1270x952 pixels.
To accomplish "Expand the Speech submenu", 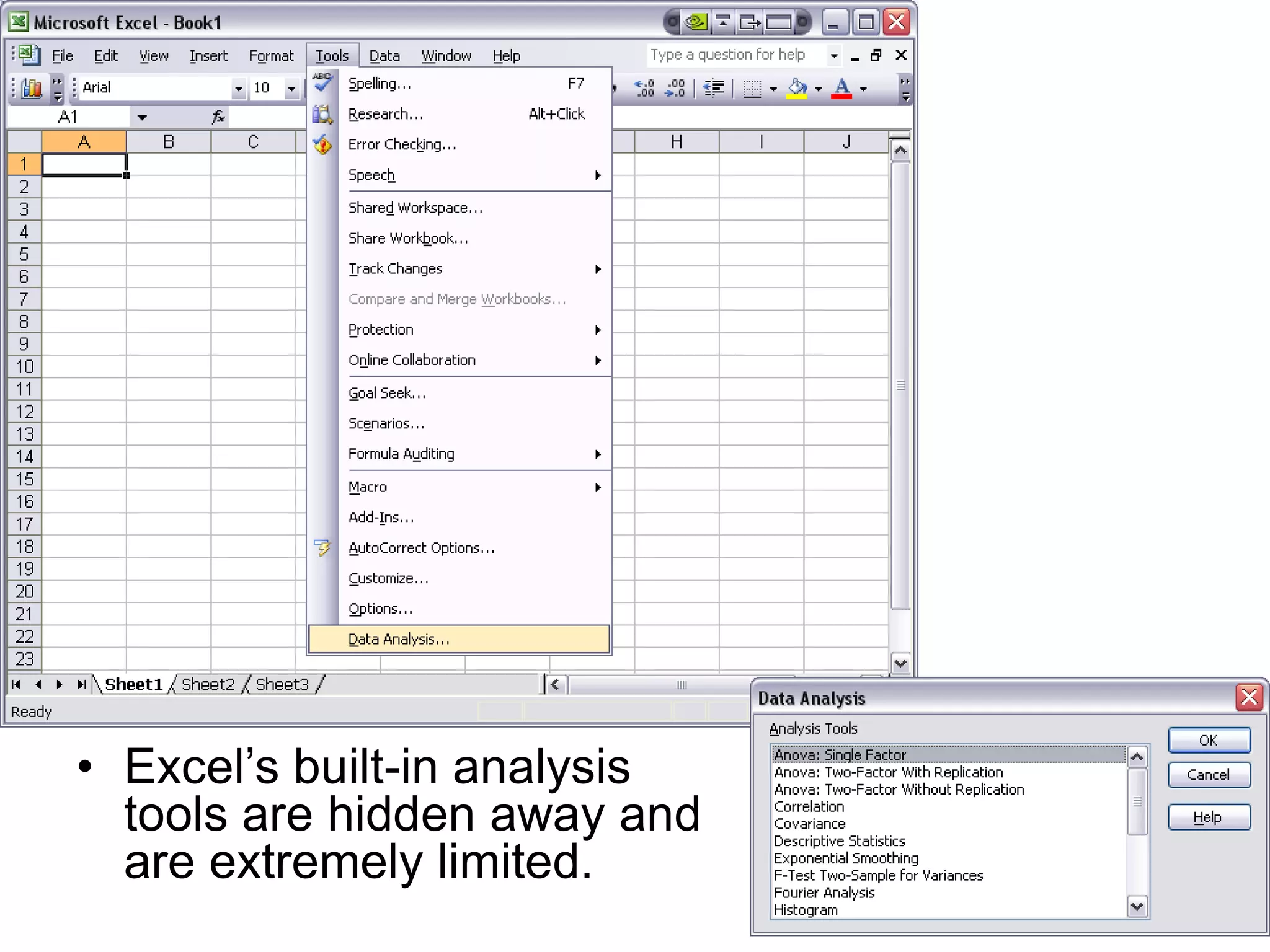I will 598,175.
